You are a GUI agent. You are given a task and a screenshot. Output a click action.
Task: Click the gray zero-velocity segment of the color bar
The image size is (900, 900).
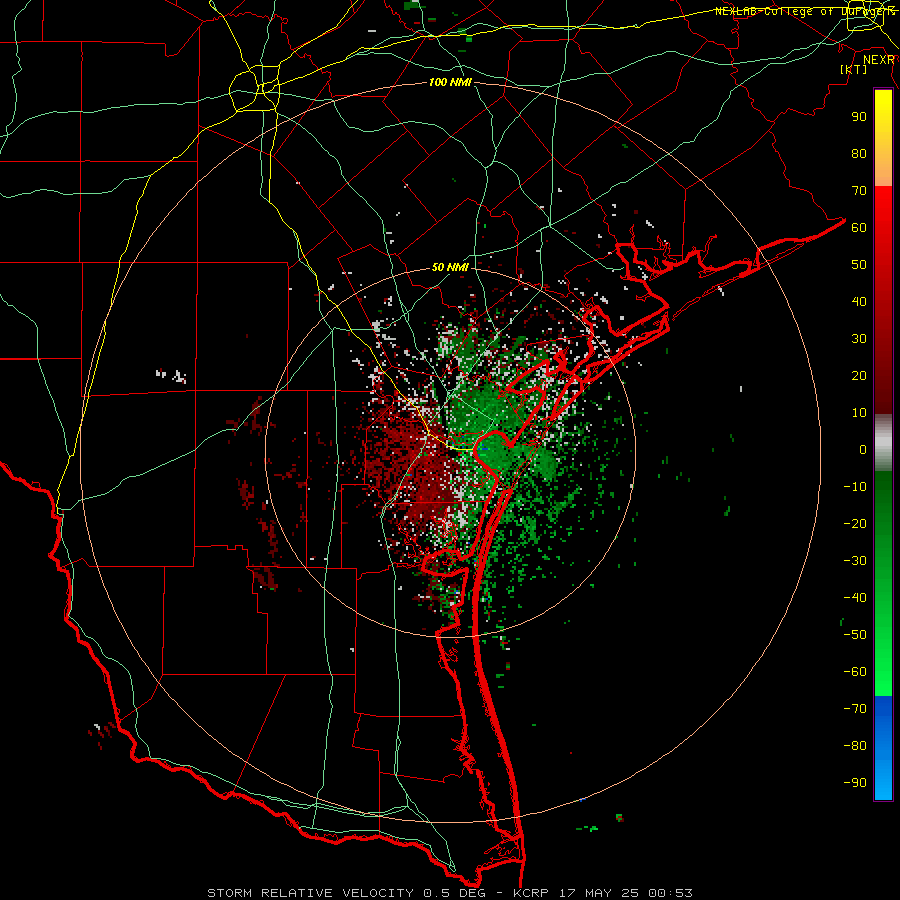(x=883, y=443)
